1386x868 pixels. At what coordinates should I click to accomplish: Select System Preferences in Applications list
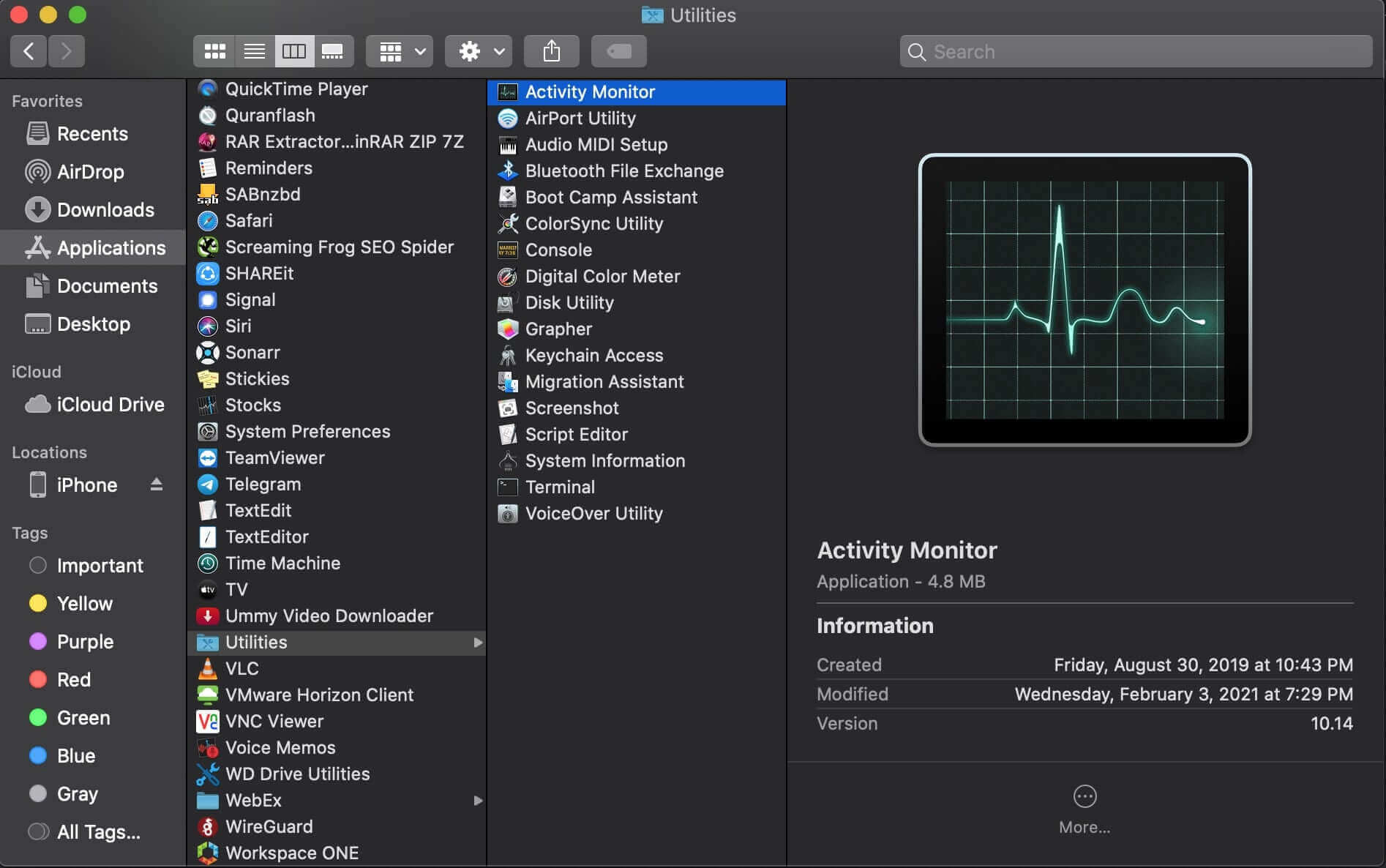(x=337, y=432)
